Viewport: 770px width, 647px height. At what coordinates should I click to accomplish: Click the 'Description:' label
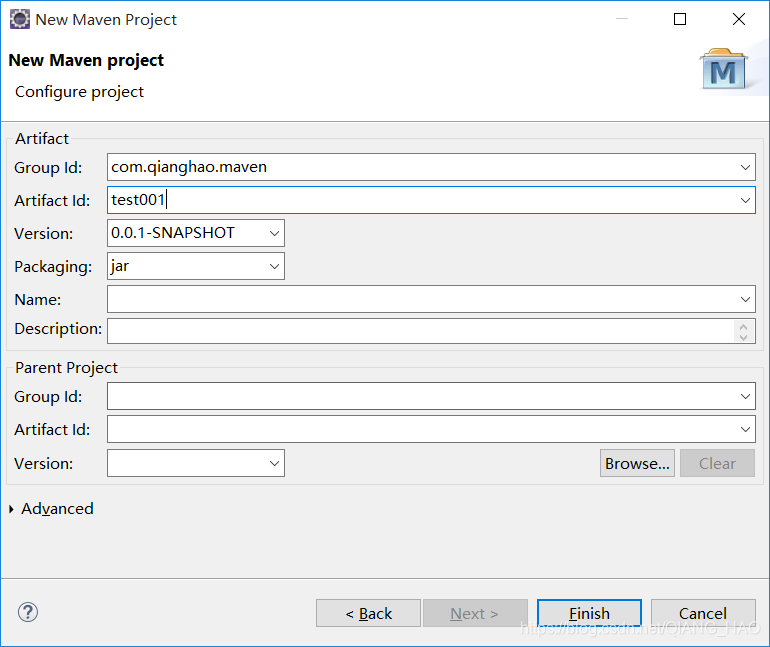pos(58,329)
